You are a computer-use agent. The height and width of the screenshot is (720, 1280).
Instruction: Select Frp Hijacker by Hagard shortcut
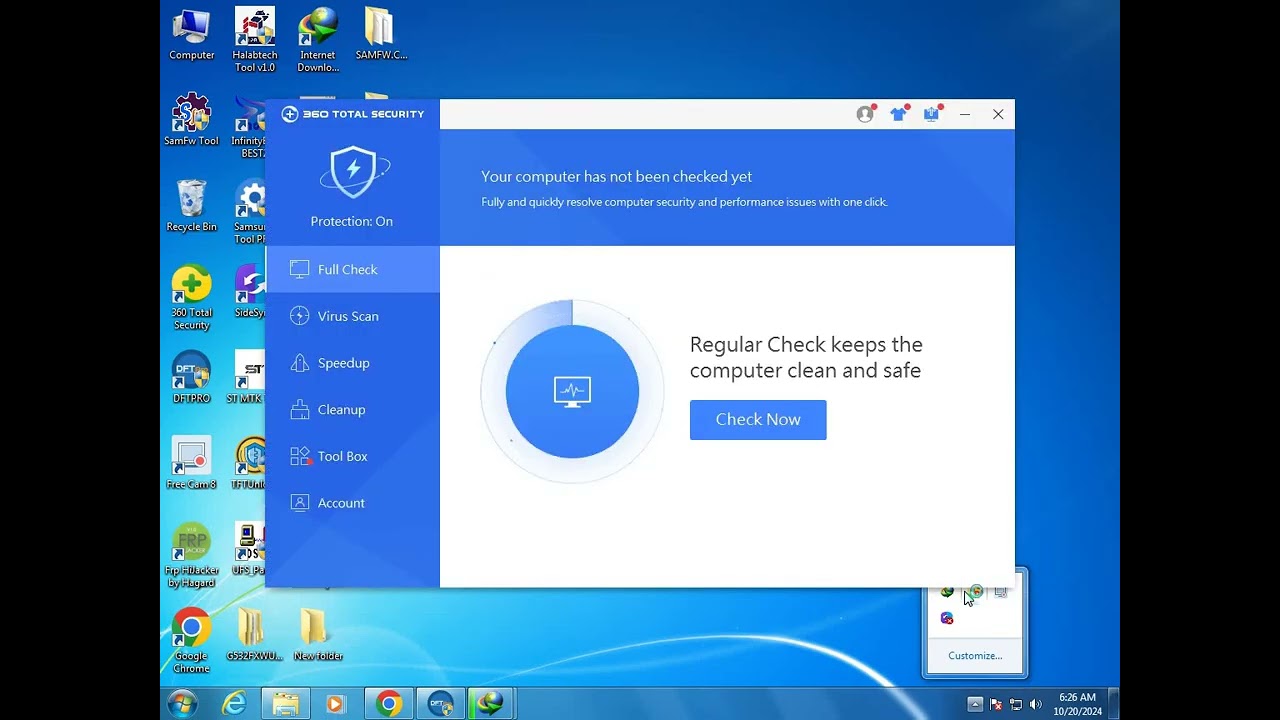pyautogui.click(x=191, y=555)
